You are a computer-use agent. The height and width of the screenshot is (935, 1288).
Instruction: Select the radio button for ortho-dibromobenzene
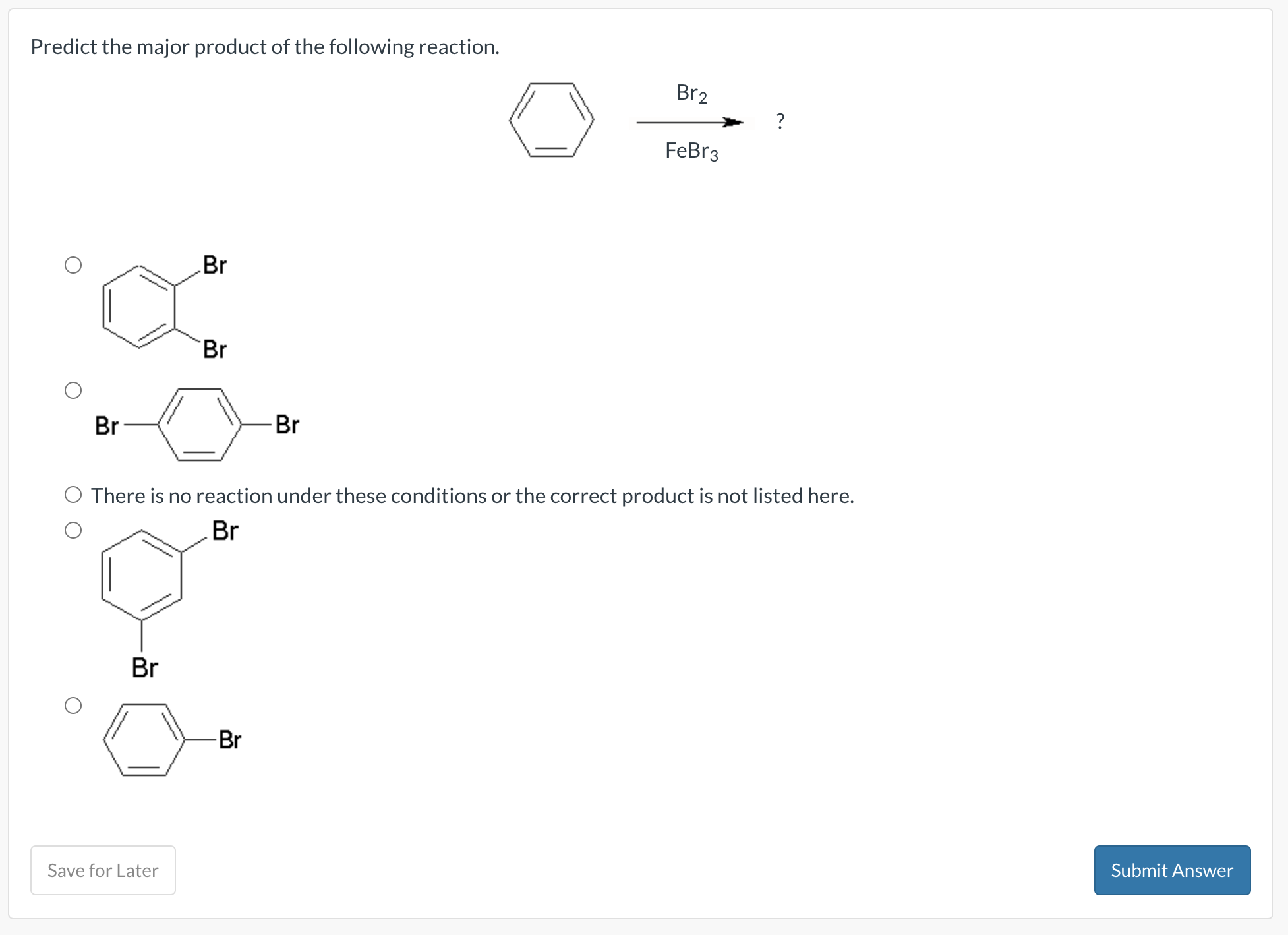pos(74,265)
